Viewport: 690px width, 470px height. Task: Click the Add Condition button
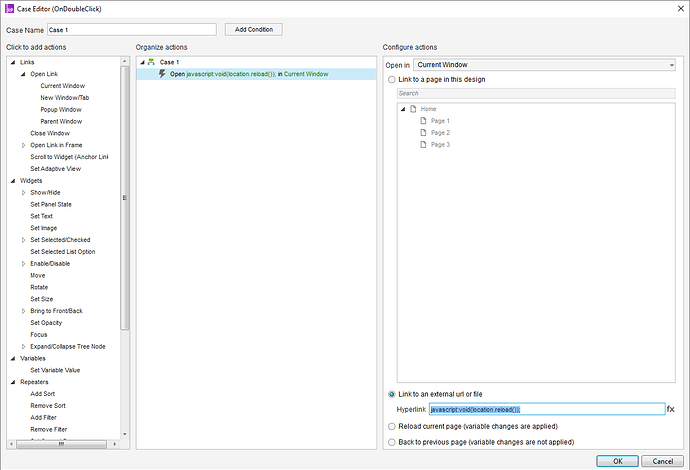click(x=253, y=30)
